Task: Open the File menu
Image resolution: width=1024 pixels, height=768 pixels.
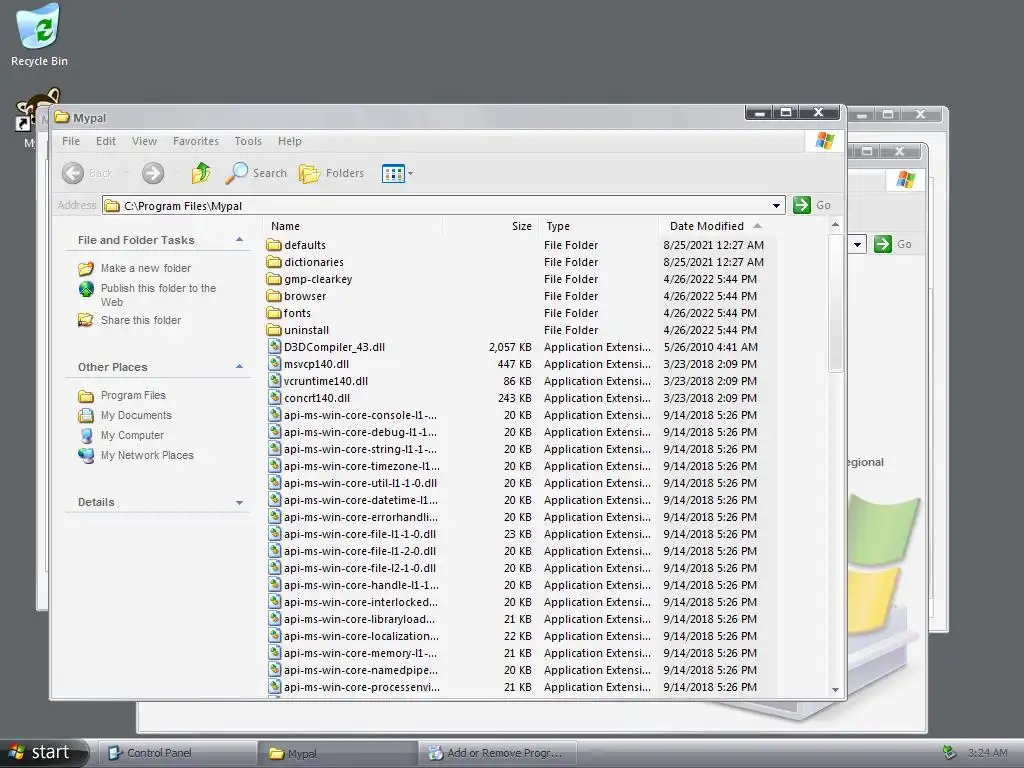Action: coord(71,141)
